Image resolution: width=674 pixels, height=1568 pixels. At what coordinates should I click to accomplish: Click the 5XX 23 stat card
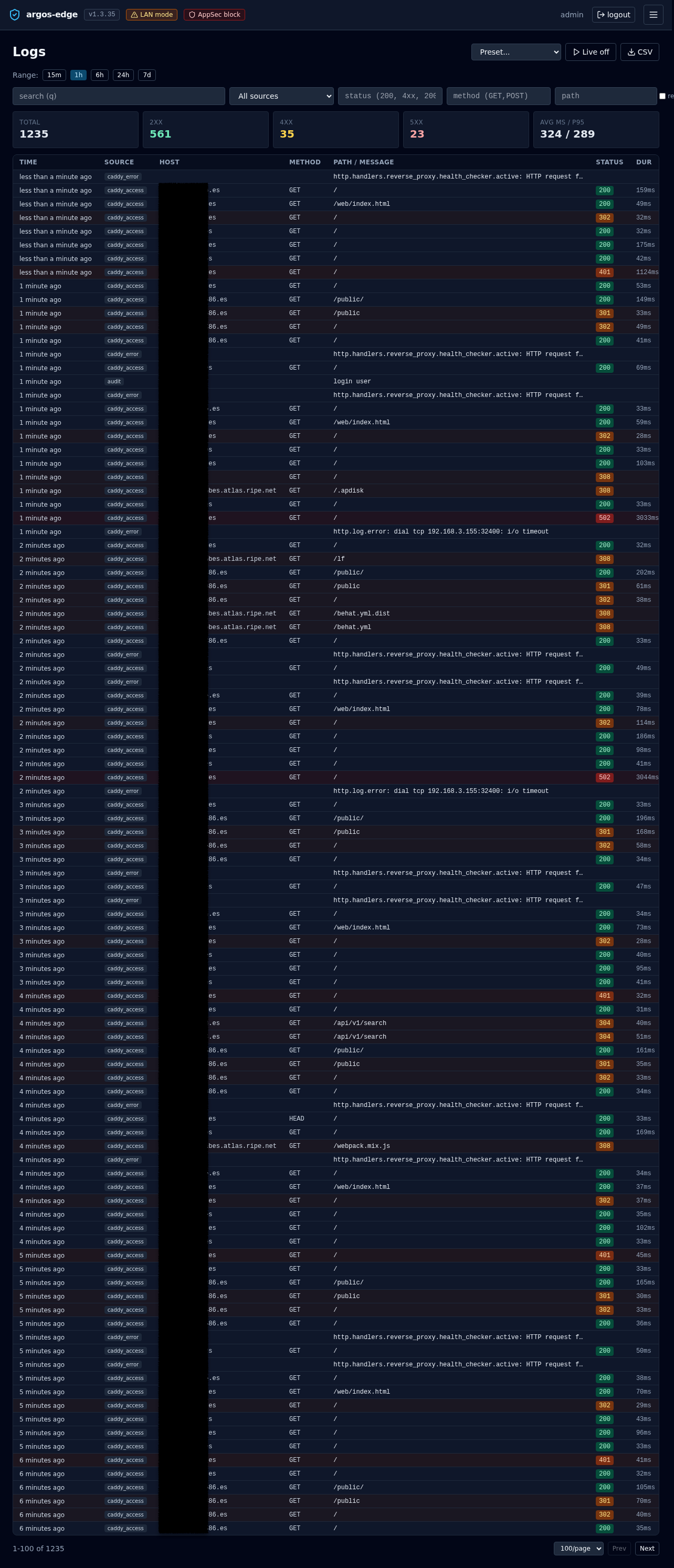[x=466, y=130]
